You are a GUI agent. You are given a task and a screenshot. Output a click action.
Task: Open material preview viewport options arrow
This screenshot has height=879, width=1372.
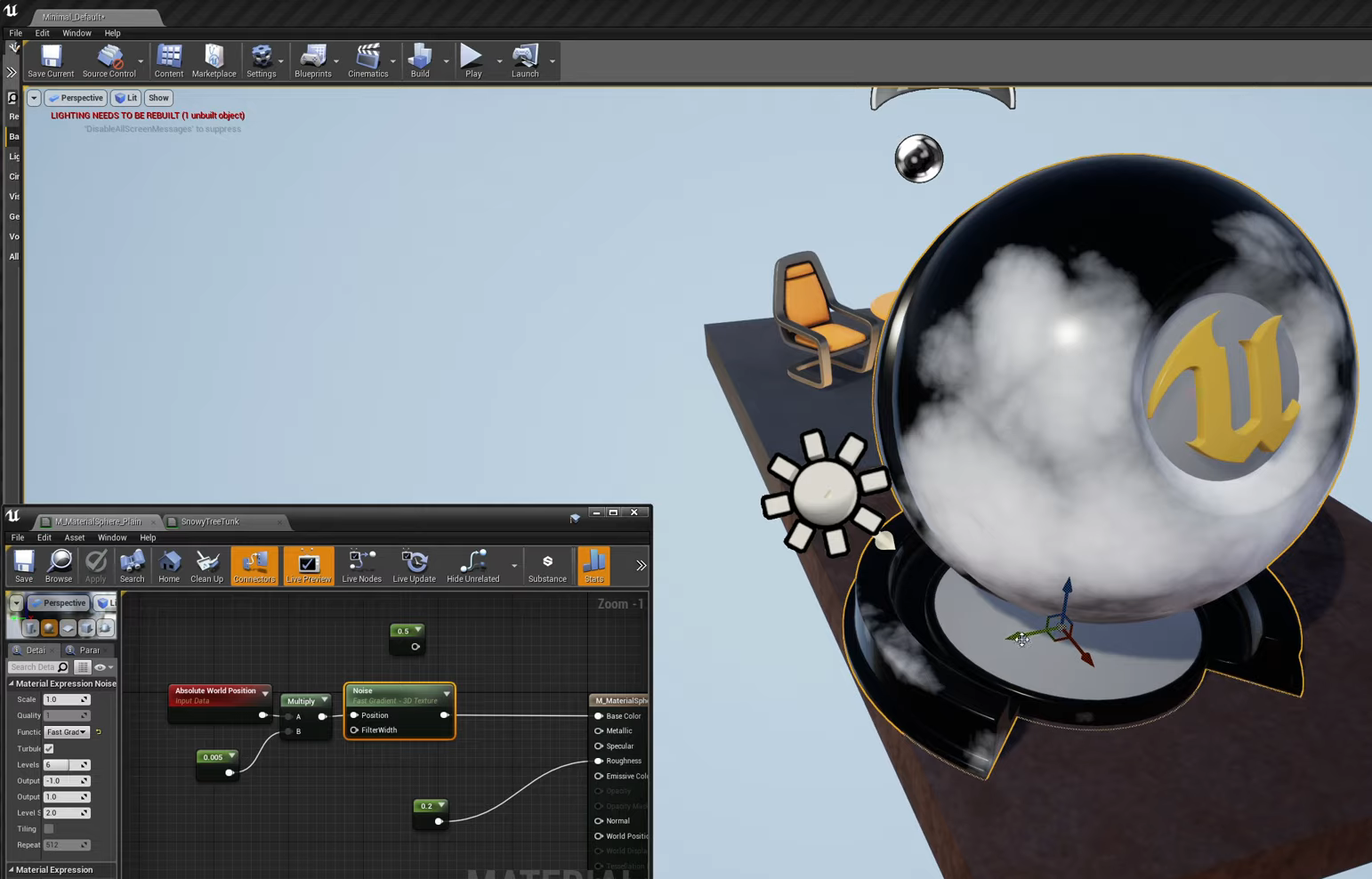17,603
